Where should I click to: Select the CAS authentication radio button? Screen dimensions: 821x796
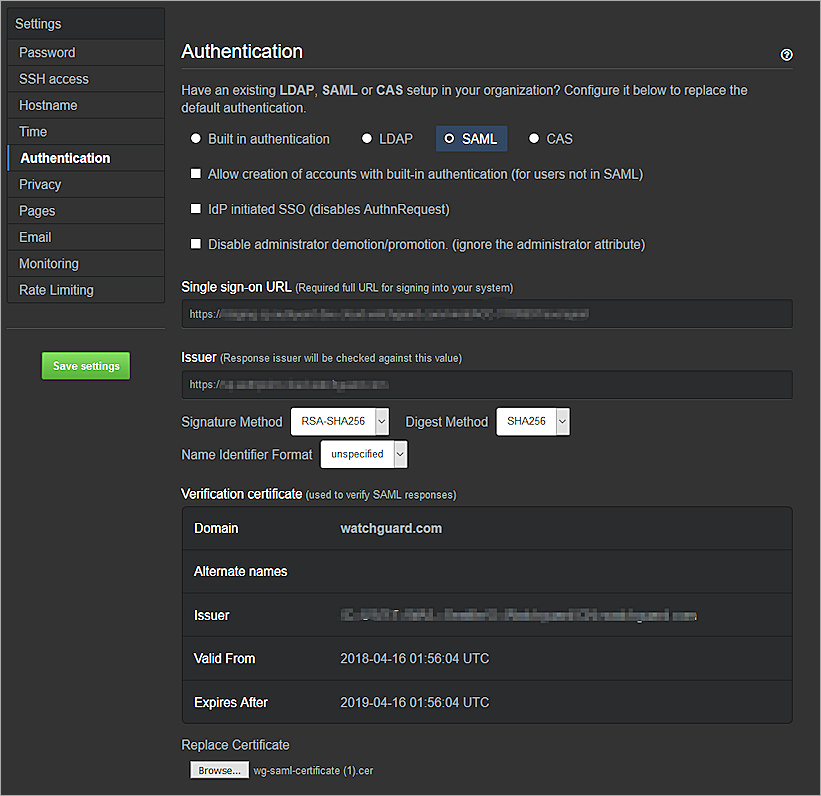tap(534, 139)
